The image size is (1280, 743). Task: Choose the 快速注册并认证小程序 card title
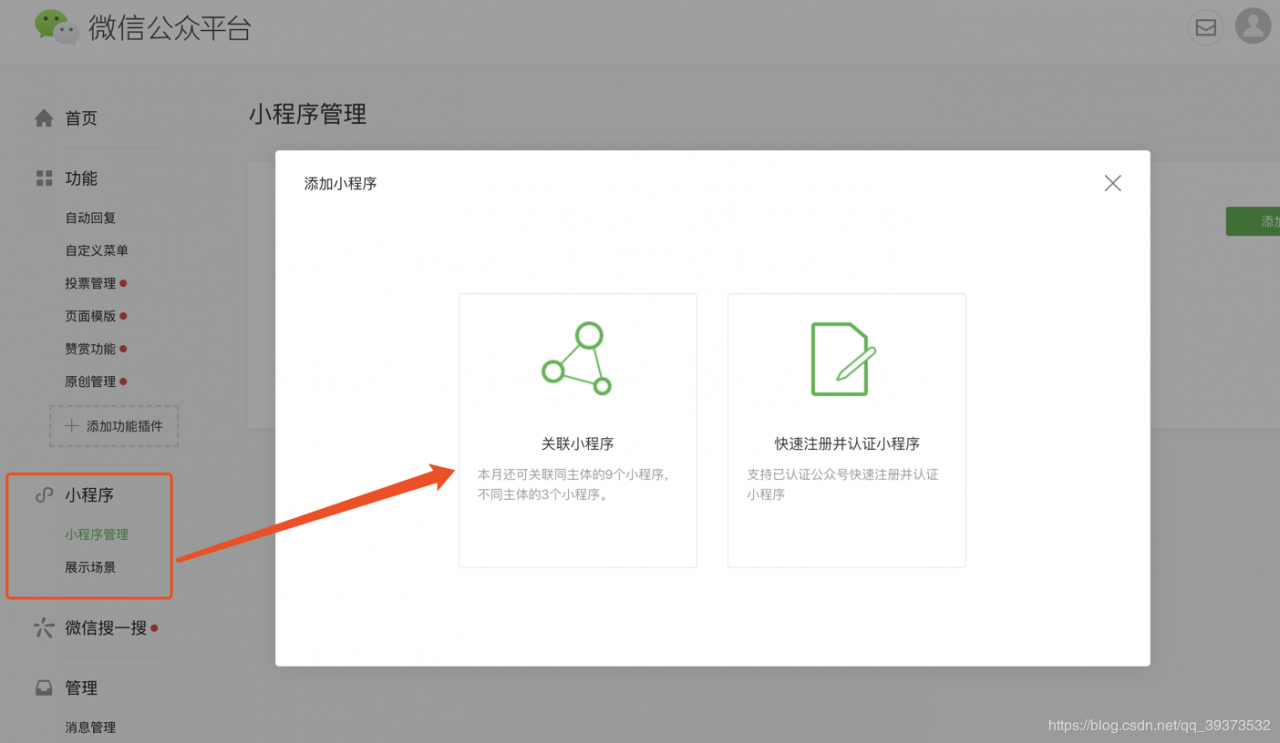(847, 443)
